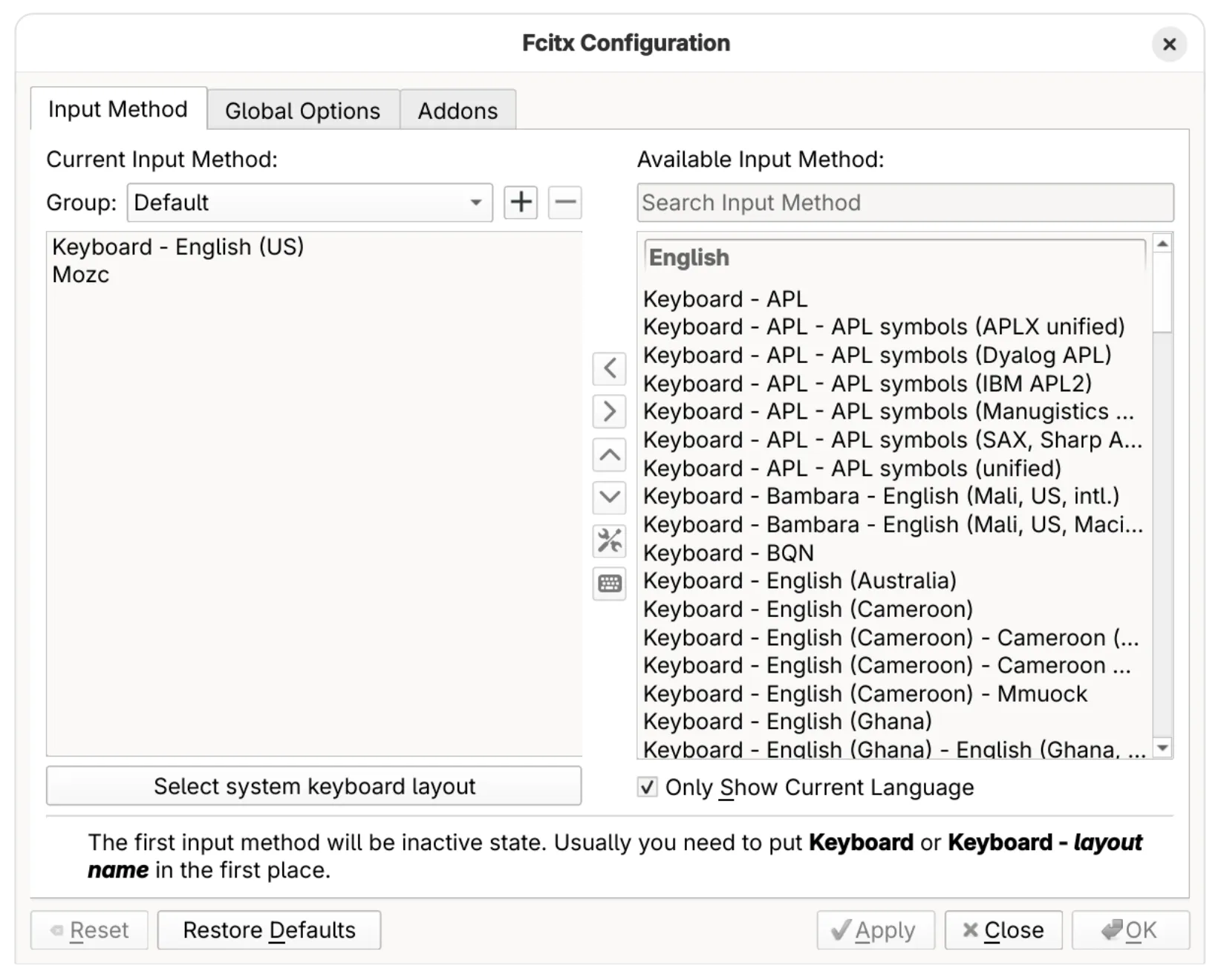This screenshot has height=980, width=1221.
Task: Open the Group Default dropdown
Action: click(309, 203)
